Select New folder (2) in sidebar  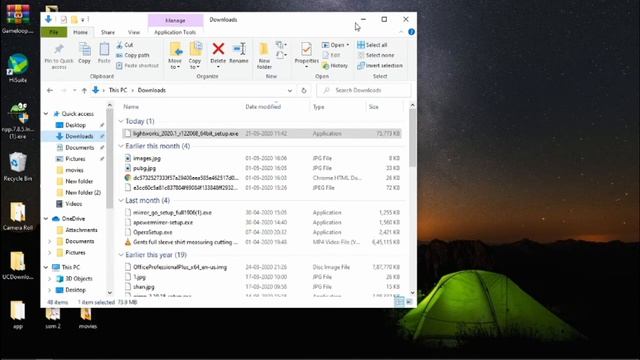coord(83,192)
